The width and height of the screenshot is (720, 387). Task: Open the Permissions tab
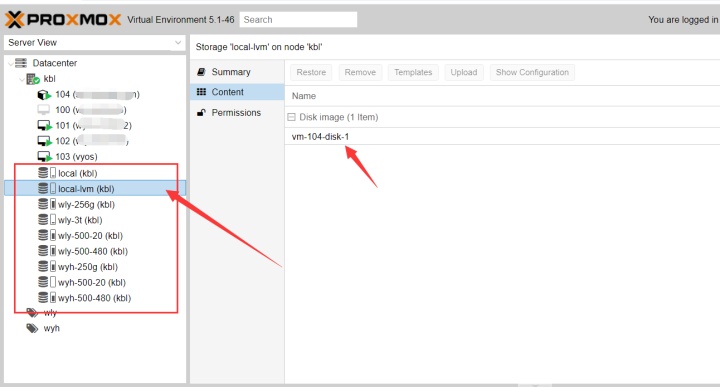point(237,112)
